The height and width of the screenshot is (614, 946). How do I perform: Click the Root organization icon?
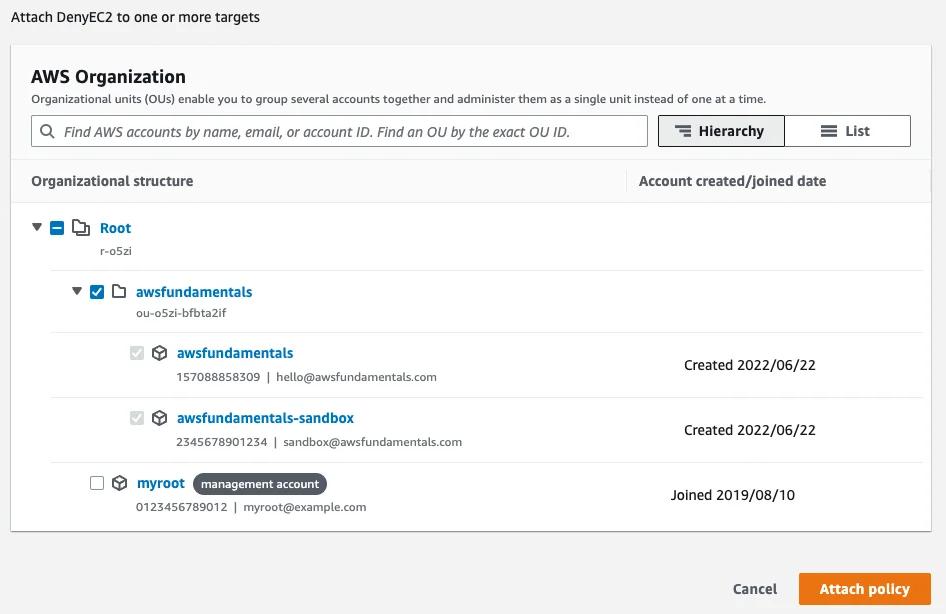[81, 228]
